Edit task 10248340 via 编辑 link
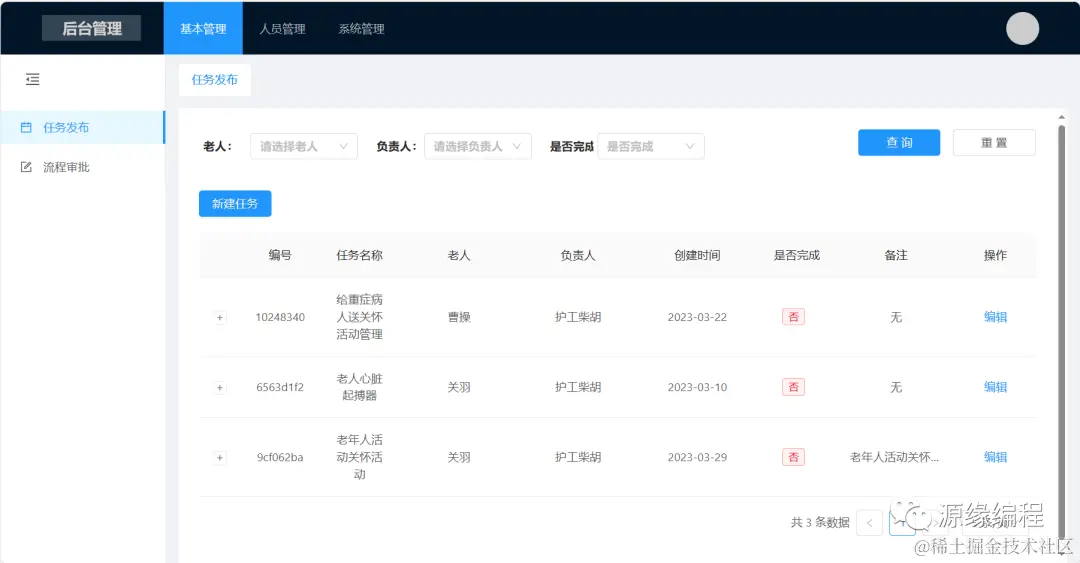Image resolution: width=1080 pixels, height=563 pixels. 995,317
